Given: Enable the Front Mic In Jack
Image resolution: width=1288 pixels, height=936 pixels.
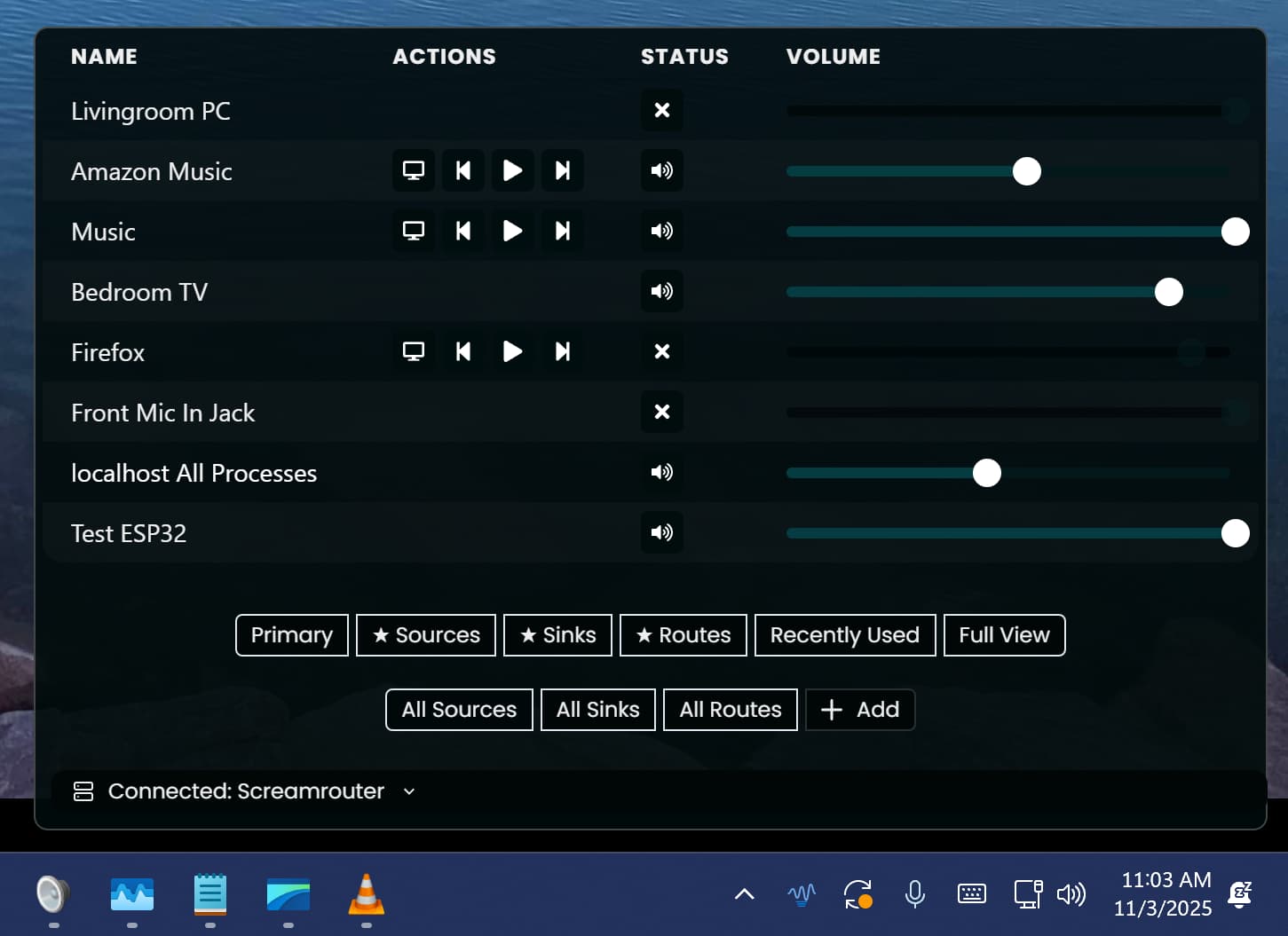Looking at the screenshot, I should tap(661, 412).
